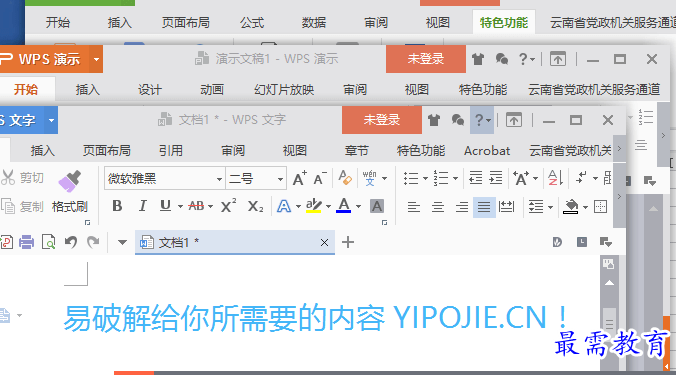Click the Format Painter 格式刷 brush
Viewport: 676px width, 375px height.
tap(69, 192)
